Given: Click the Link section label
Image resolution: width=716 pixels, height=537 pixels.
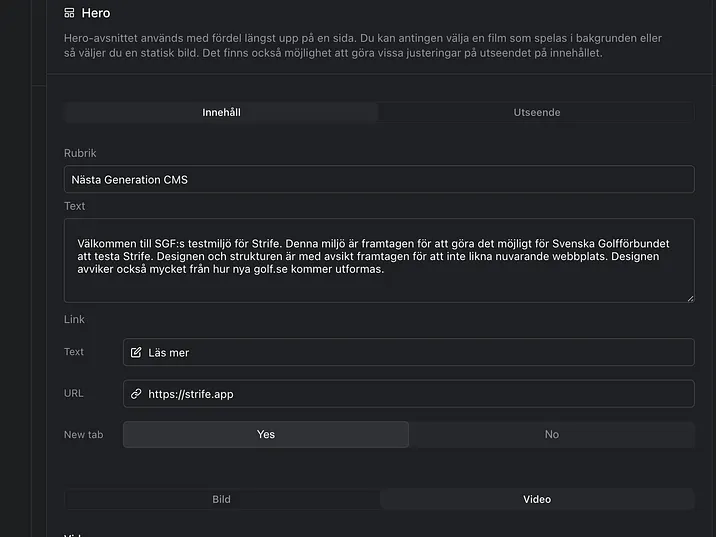Looking at the screenshot, I should click(x=74, y=320).
